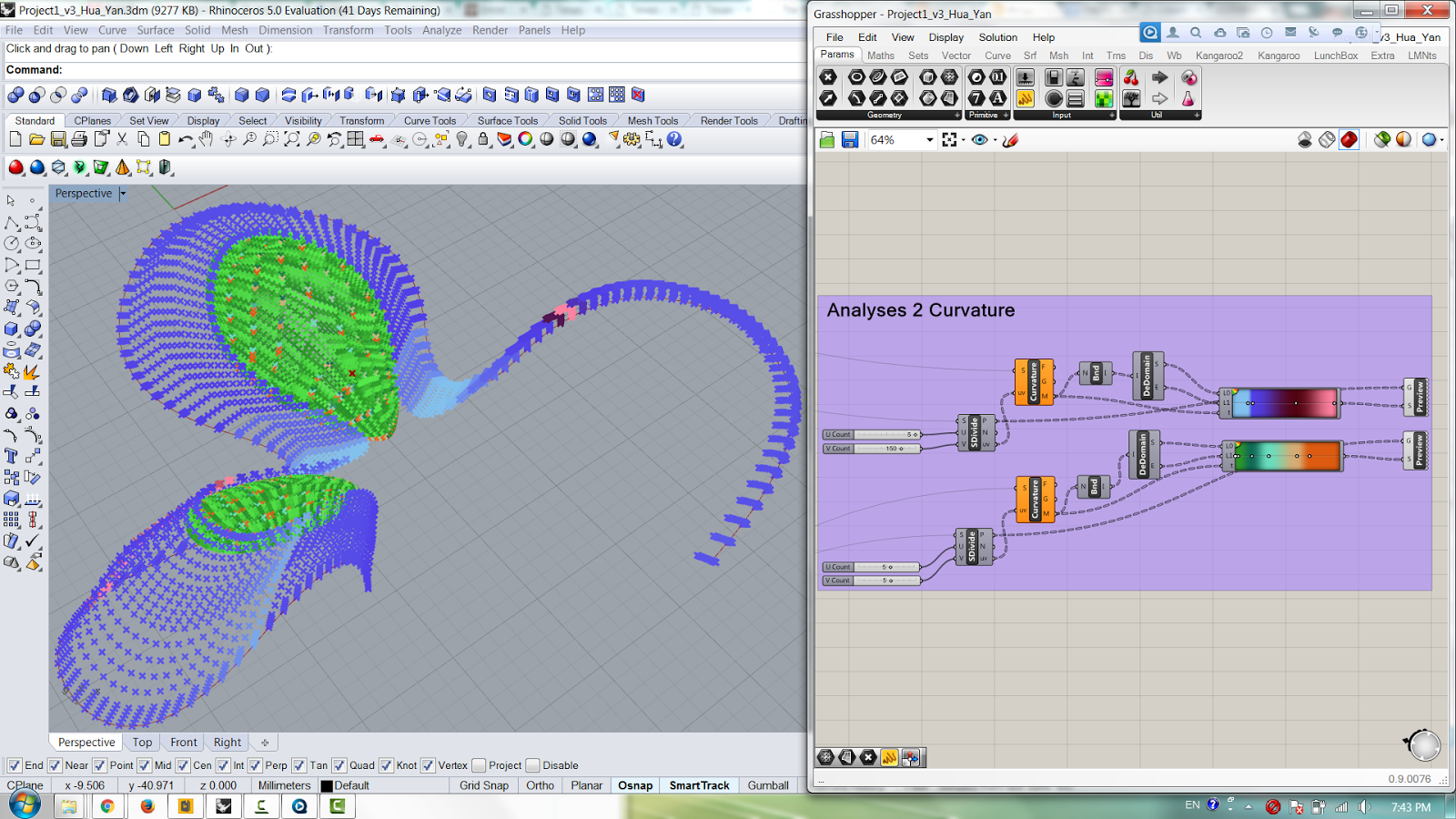Screen dimensions: 1456x819
Task: Expand the Geometry panel in Grasshopper
Action: point(956,116)
